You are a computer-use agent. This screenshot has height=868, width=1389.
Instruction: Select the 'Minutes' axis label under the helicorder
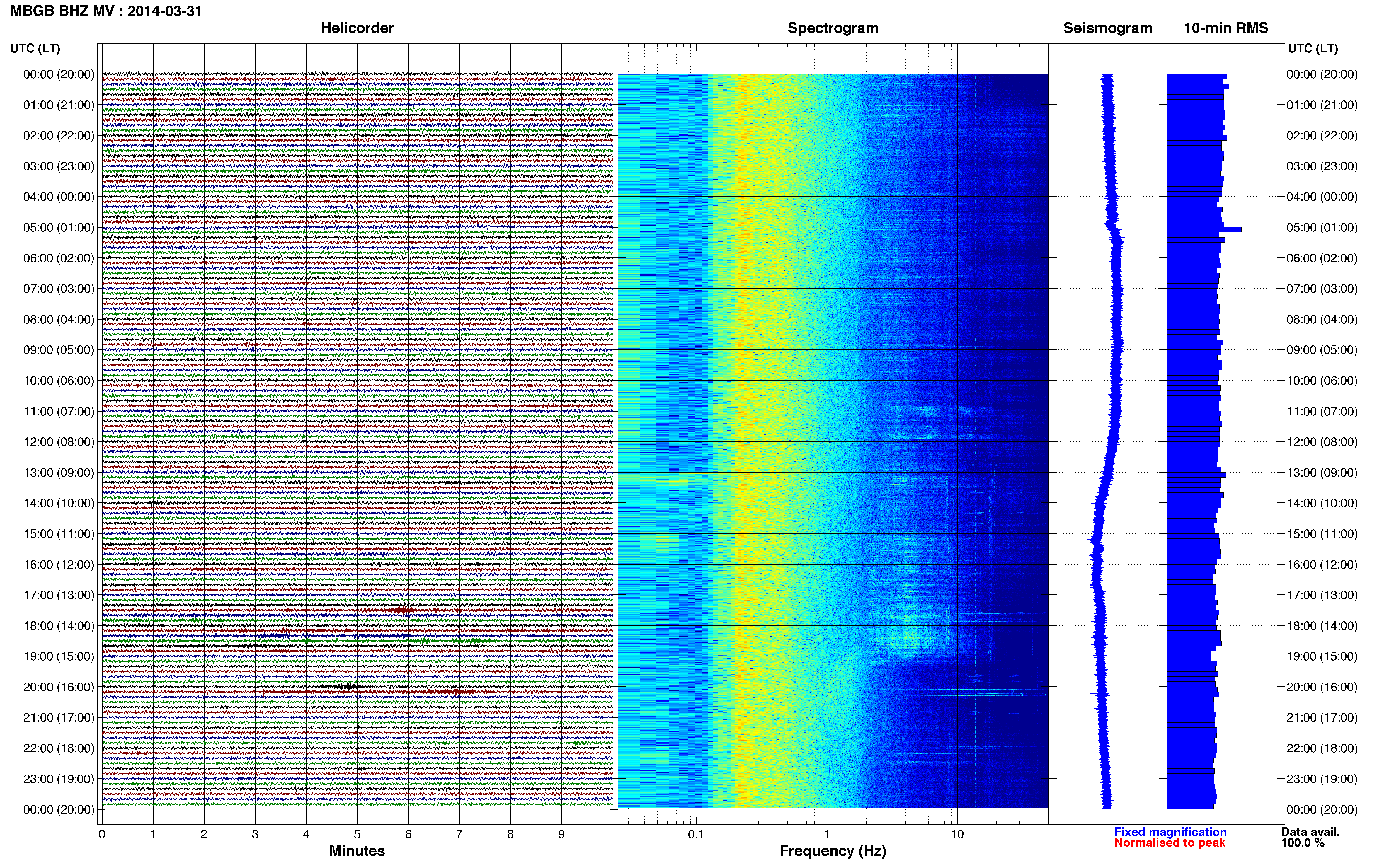tap(357, 851)
